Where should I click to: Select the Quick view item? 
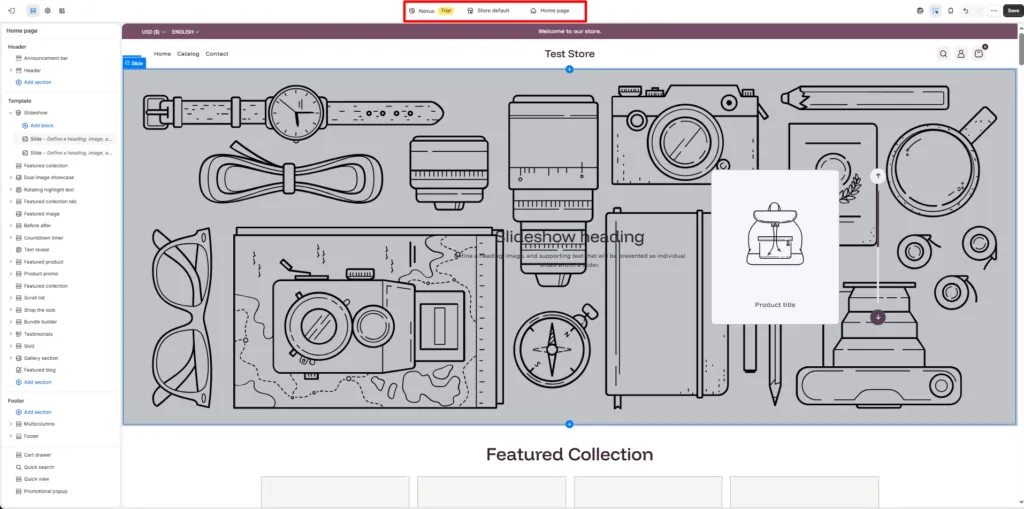(35, 479)
